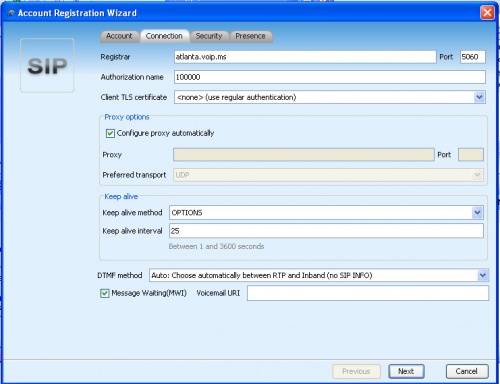
Task: Click the 'Client TLS certificate' label
Action: coord(134,97)
